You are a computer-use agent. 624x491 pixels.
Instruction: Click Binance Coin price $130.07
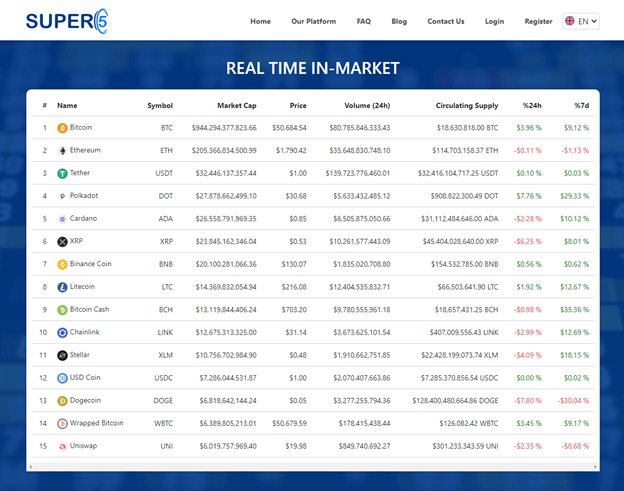(294, 264)
